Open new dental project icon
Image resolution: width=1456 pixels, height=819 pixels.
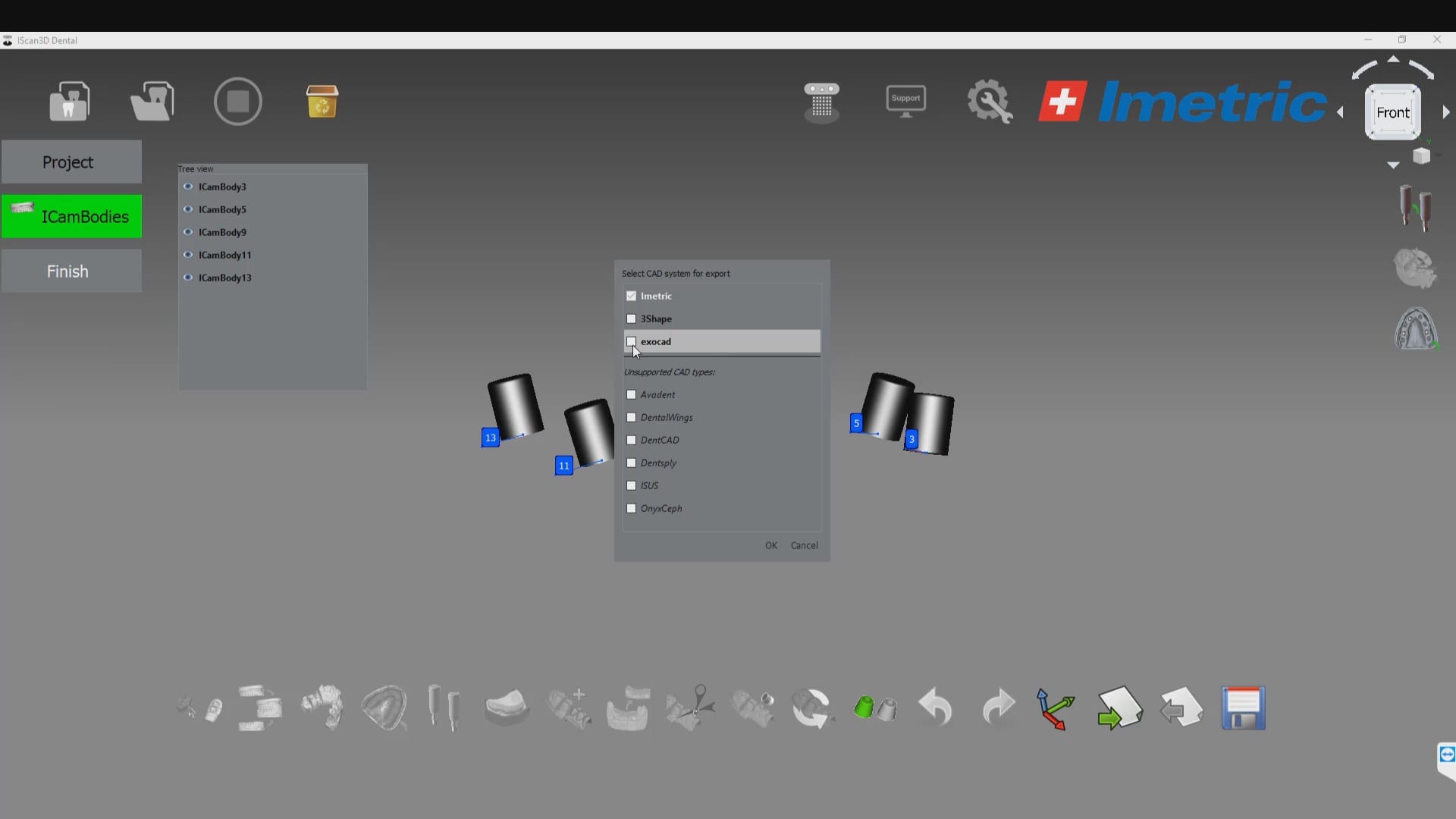pos(69,101)
